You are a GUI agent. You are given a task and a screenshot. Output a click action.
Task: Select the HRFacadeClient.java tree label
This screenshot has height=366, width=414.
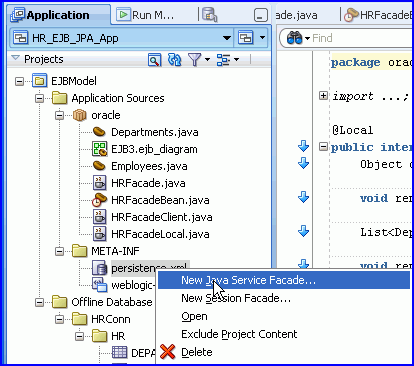tap(162, 217)
